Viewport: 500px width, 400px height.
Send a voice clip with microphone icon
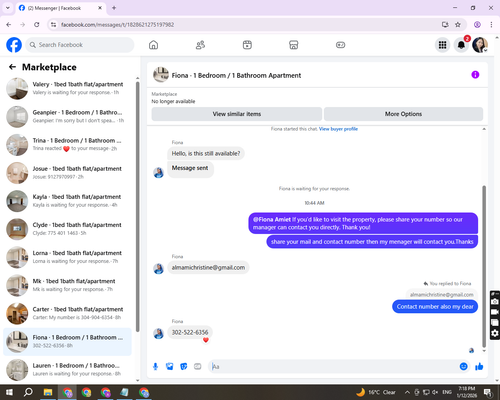(x=155, y=367)
